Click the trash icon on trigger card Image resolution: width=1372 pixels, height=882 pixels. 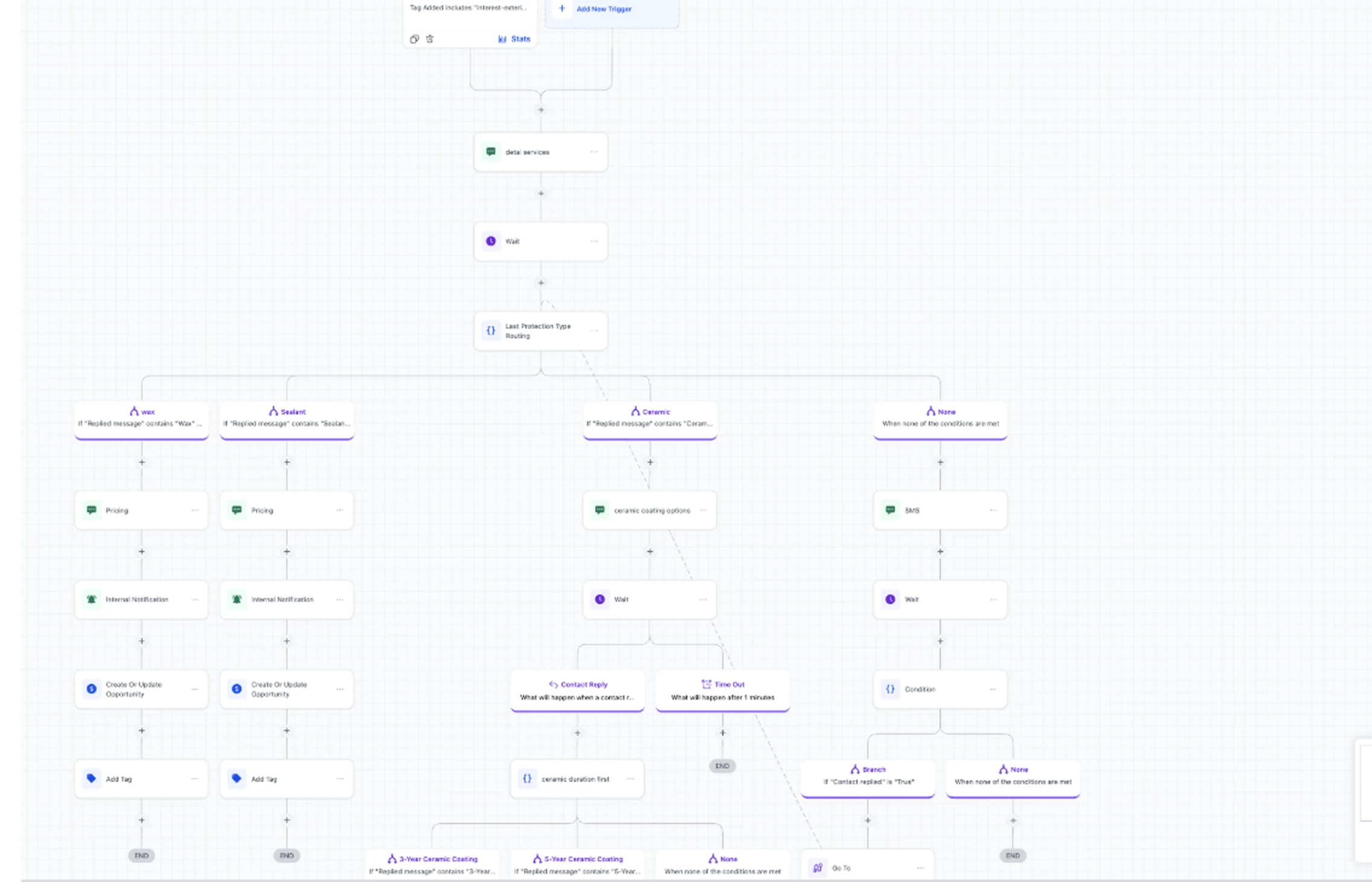pyautogui.click(x=430, y=39)
